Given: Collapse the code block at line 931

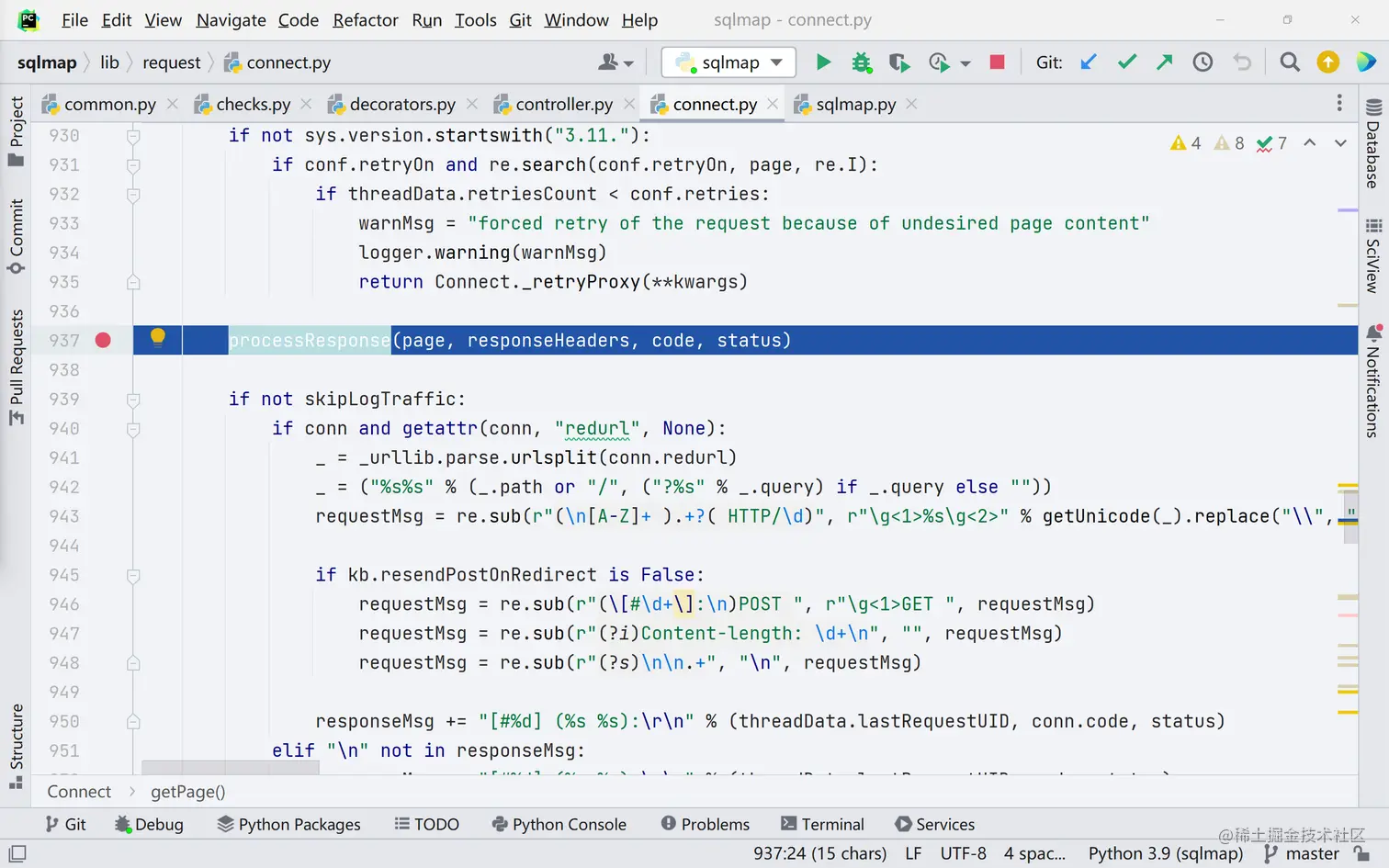Looking at the screenshot, I should tap(133, 165).
